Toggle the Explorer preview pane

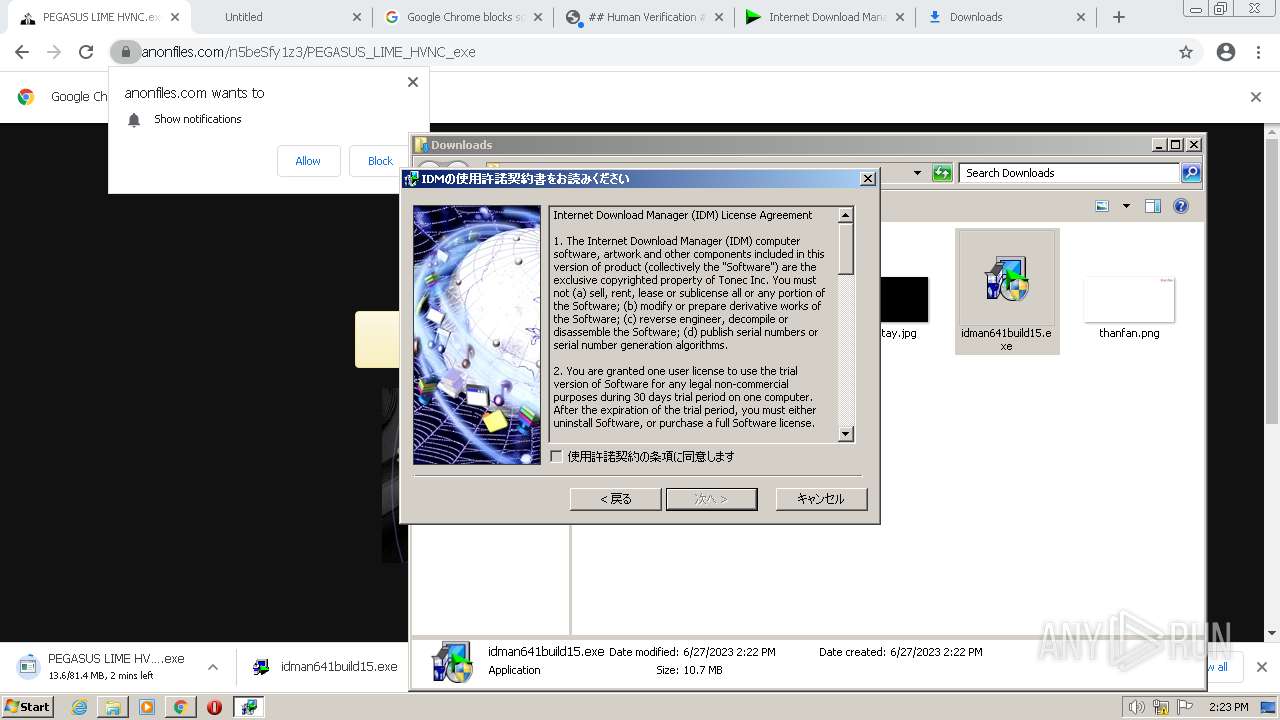[1153, 206]
